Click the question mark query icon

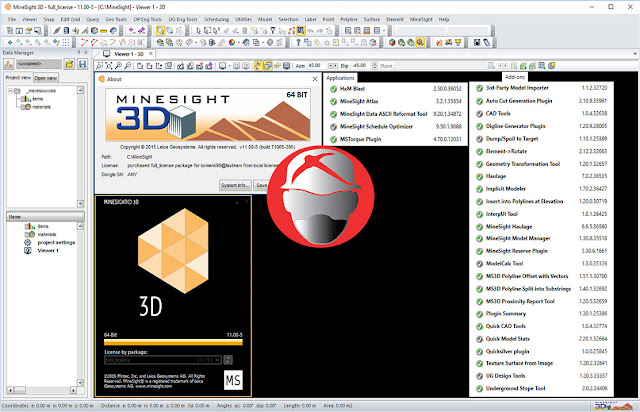(x=298, y=42)
